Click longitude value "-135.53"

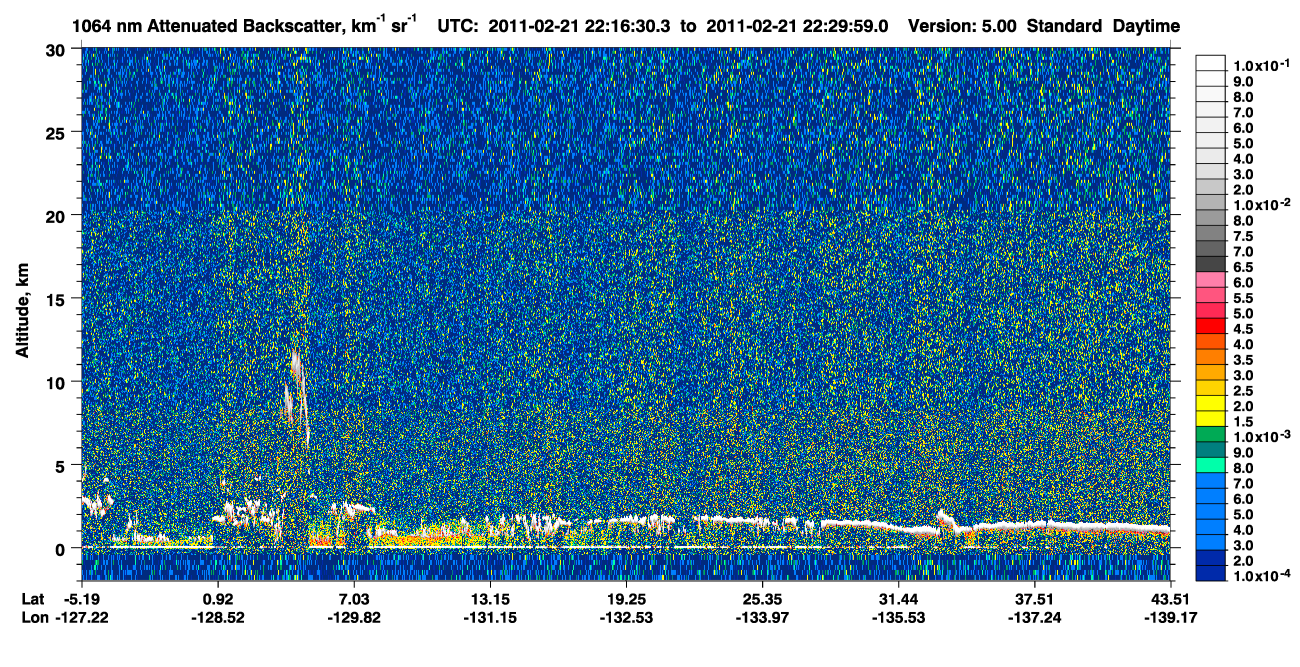click(x=898, y=617)
